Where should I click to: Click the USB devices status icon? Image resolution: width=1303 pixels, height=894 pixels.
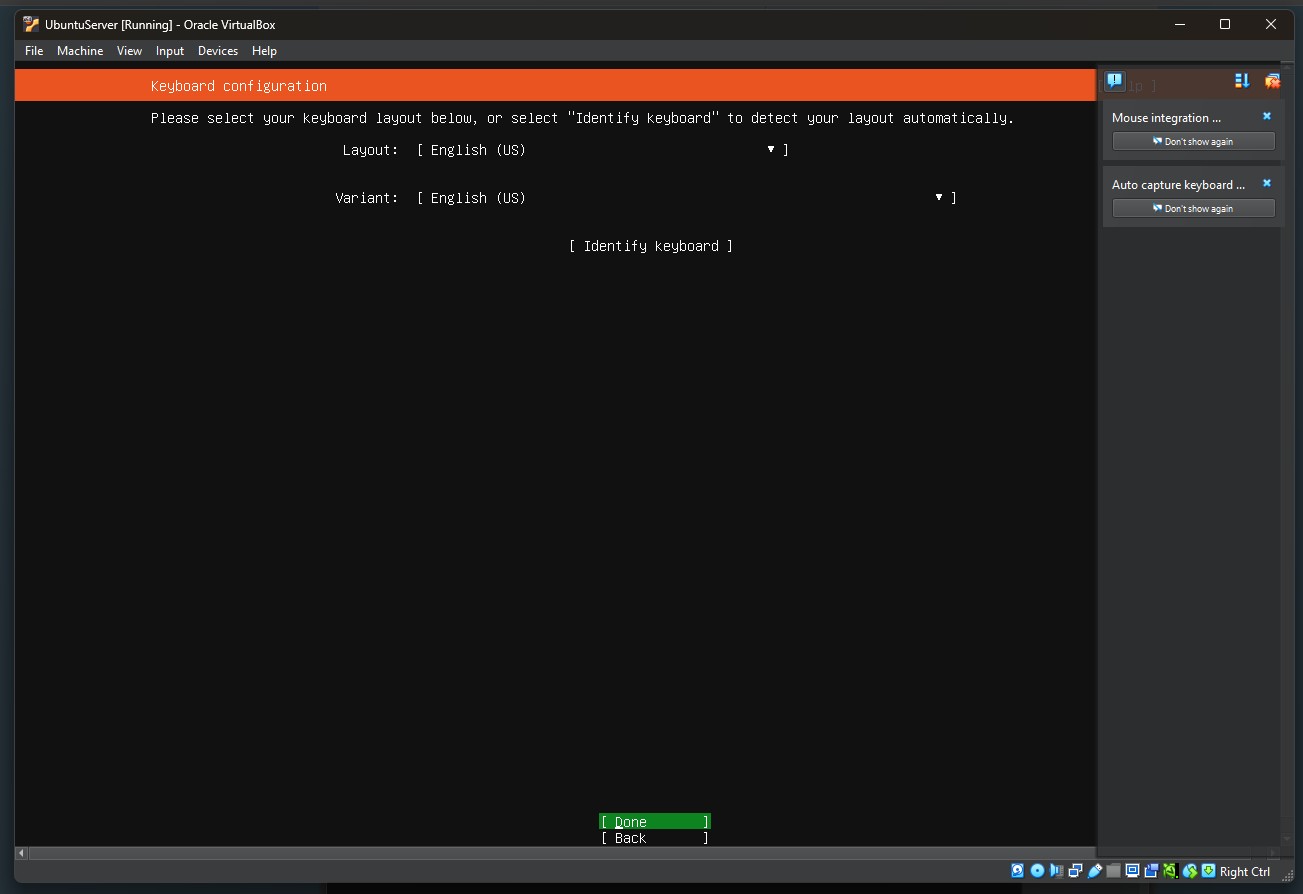[x=1094, y=871]
